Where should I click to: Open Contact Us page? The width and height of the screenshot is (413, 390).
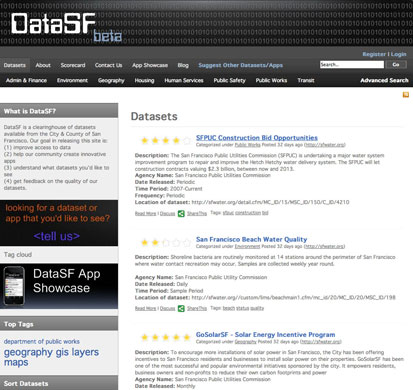108,65
